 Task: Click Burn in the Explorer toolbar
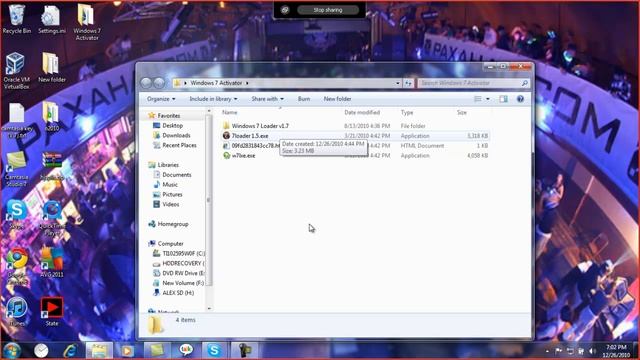point(304,99)
